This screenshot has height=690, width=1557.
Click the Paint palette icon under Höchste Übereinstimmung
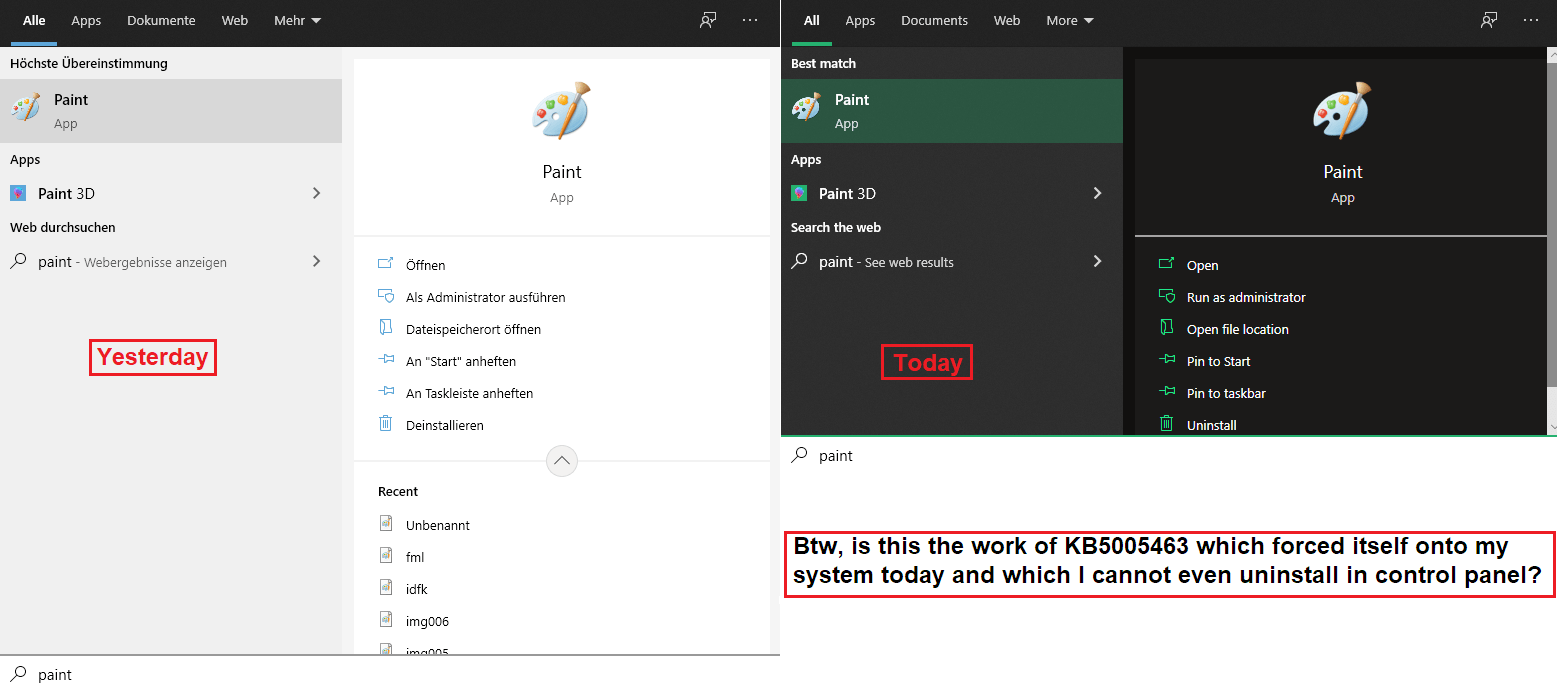(26, 109)
